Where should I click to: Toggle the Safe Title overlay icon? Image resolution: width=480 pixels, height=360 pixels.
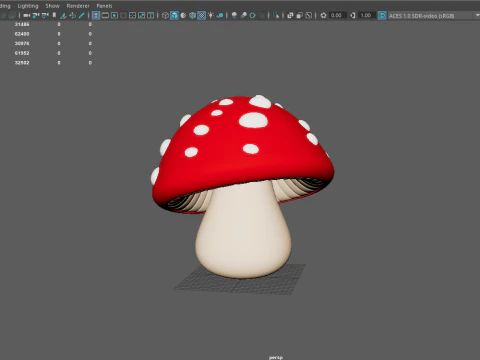click(x=151, y=15)
